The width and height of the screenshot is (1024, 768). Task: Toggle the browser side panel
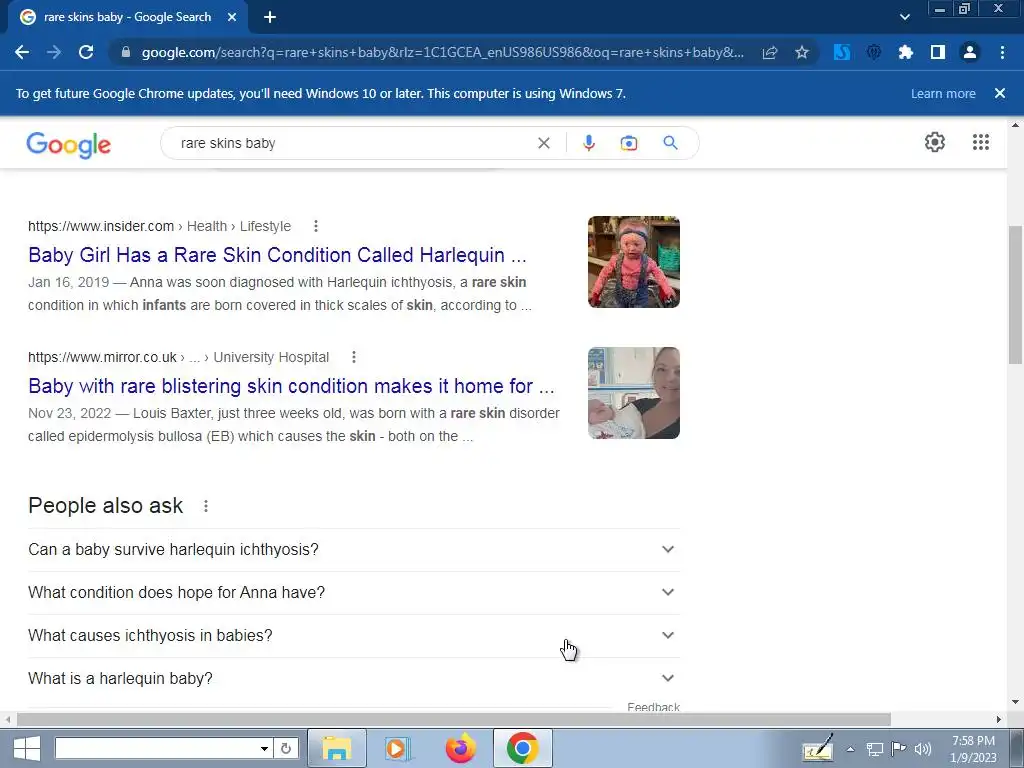938,52
